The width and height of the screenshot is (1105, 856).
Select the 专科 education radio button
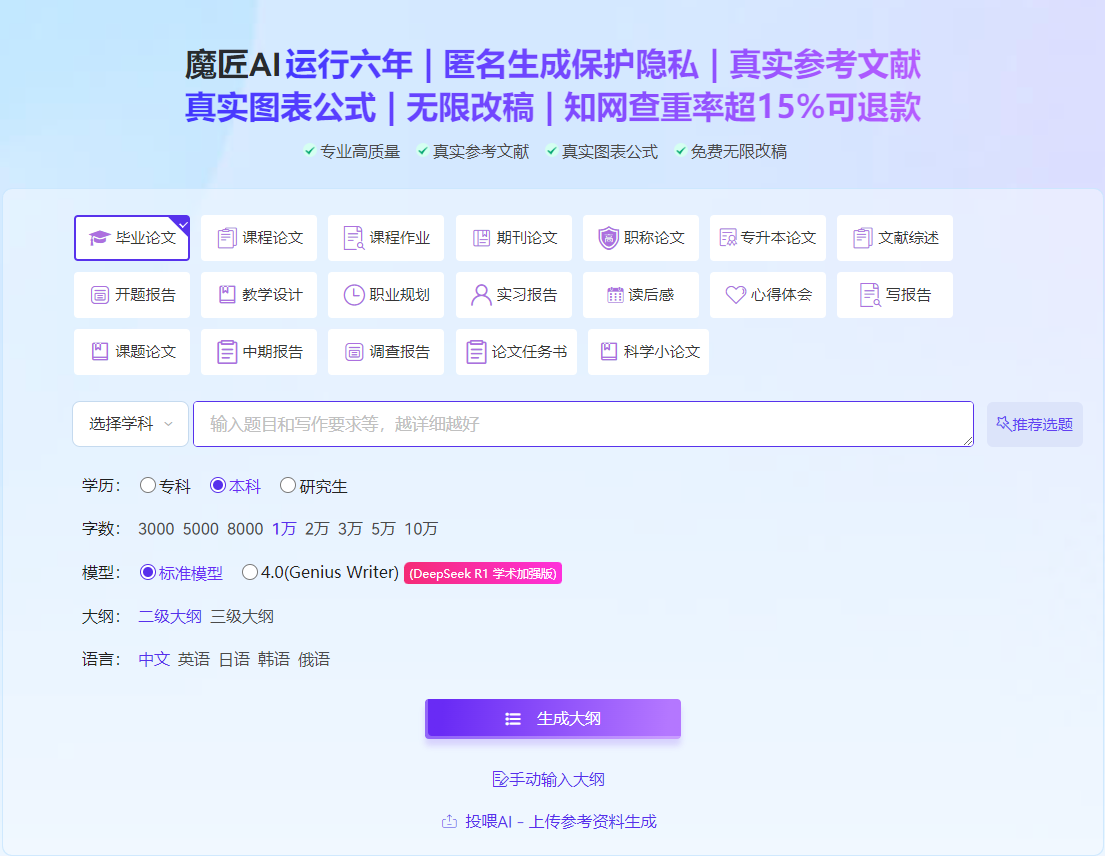pos(148,486)
